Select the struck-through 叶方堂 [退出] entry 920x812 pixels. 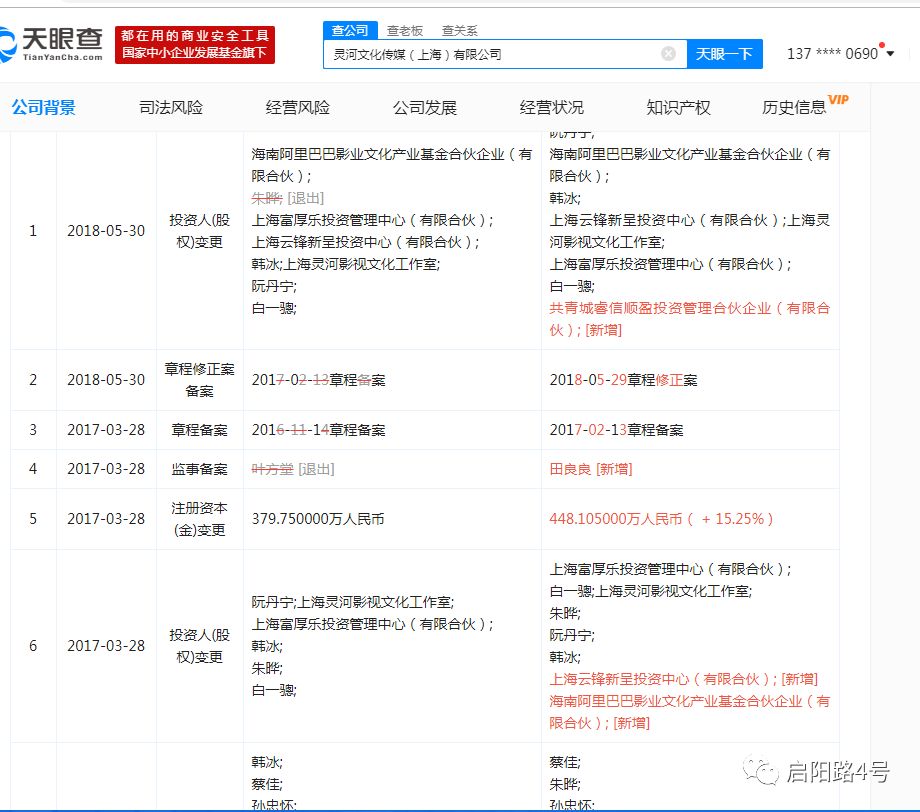[x=293, y=469]
